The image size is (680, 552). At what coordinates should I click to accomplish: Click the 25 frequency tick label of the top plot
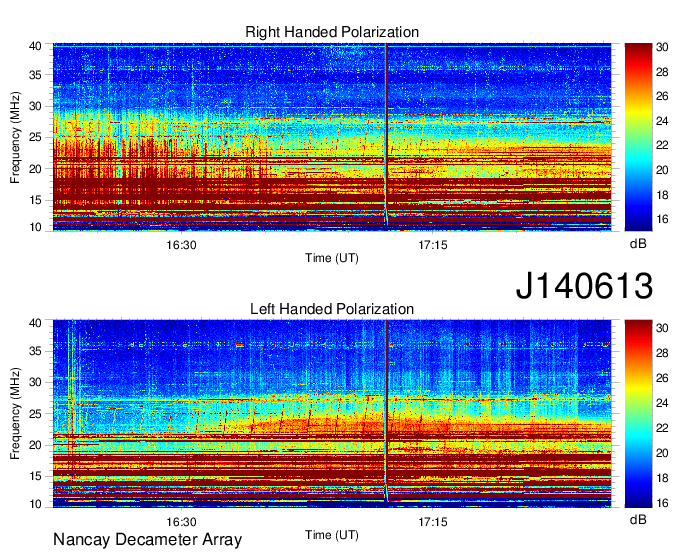click(x=36, y=138)
